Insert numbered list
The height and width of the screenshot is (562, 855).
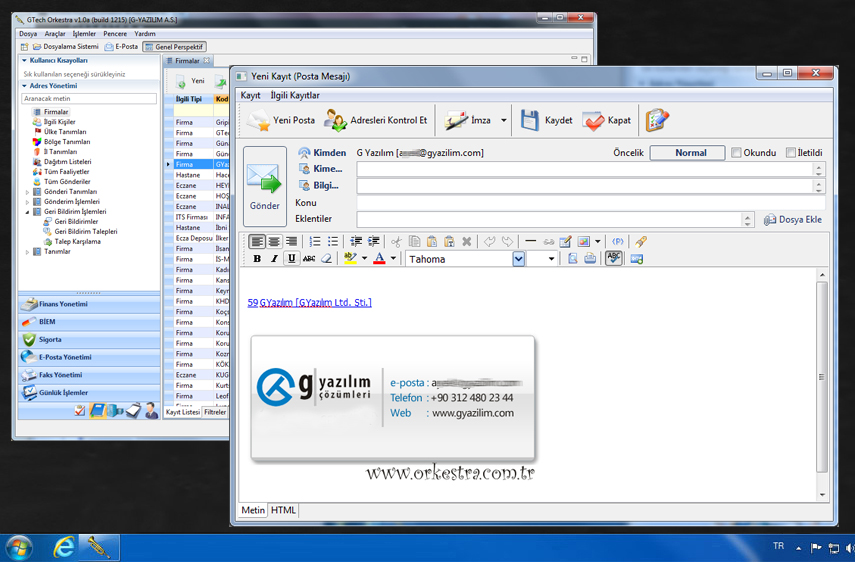point(315,241)
